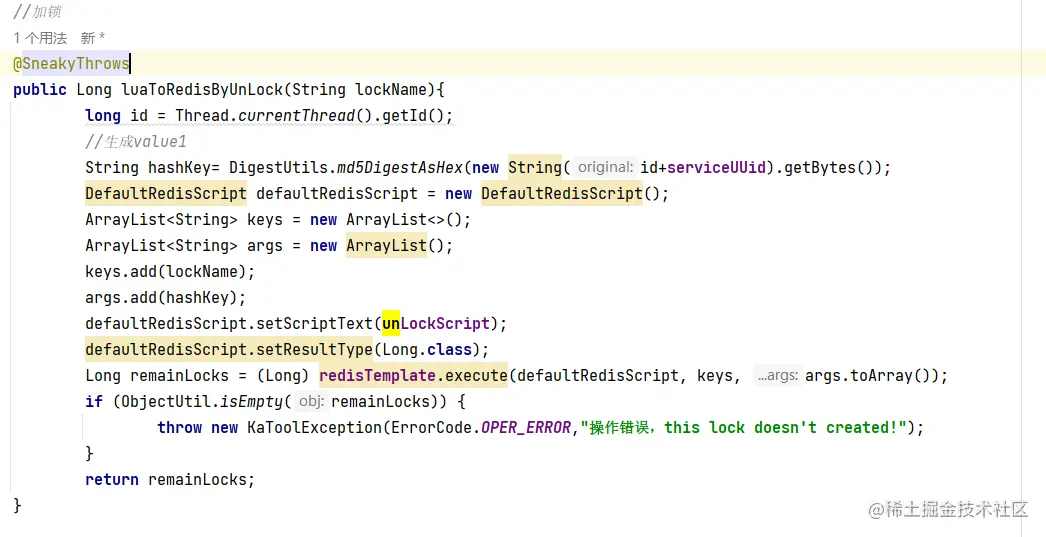Click the highlighted 'unLockScript' variable

436,324
